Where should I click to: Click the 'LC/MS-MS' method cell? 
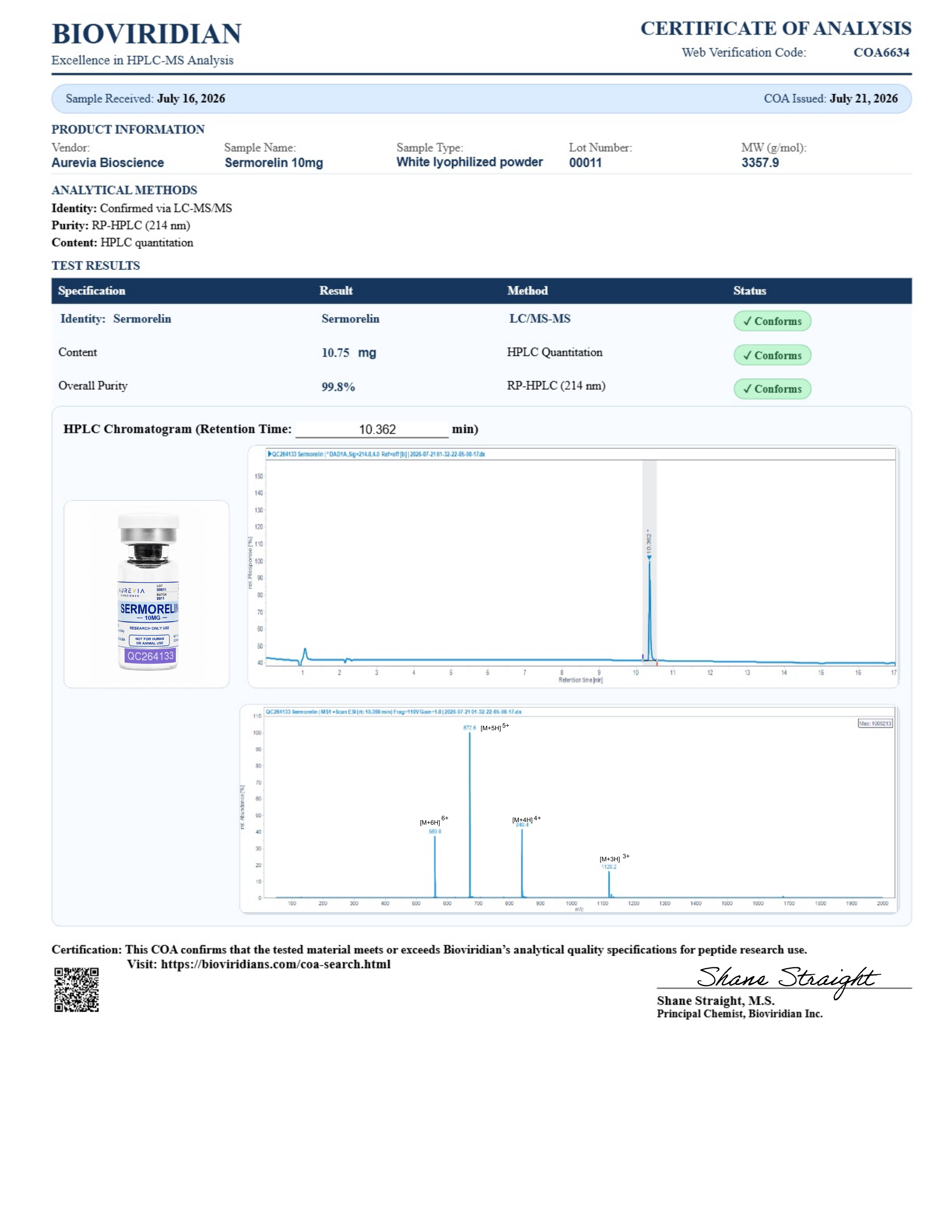[540, 319]
